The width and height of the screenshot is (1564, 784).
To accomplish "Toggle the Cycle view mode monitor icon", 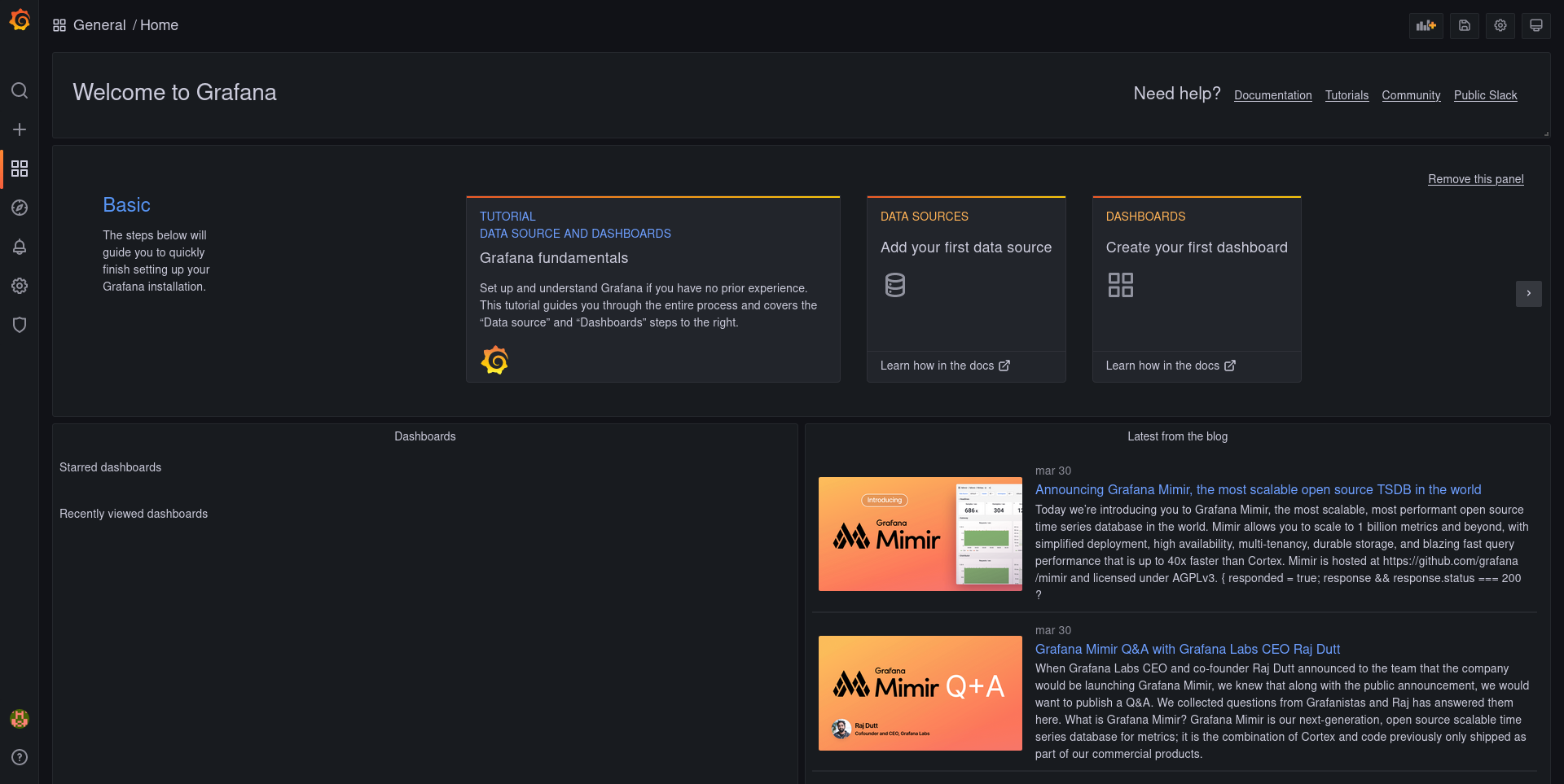I will point(1535,25).
